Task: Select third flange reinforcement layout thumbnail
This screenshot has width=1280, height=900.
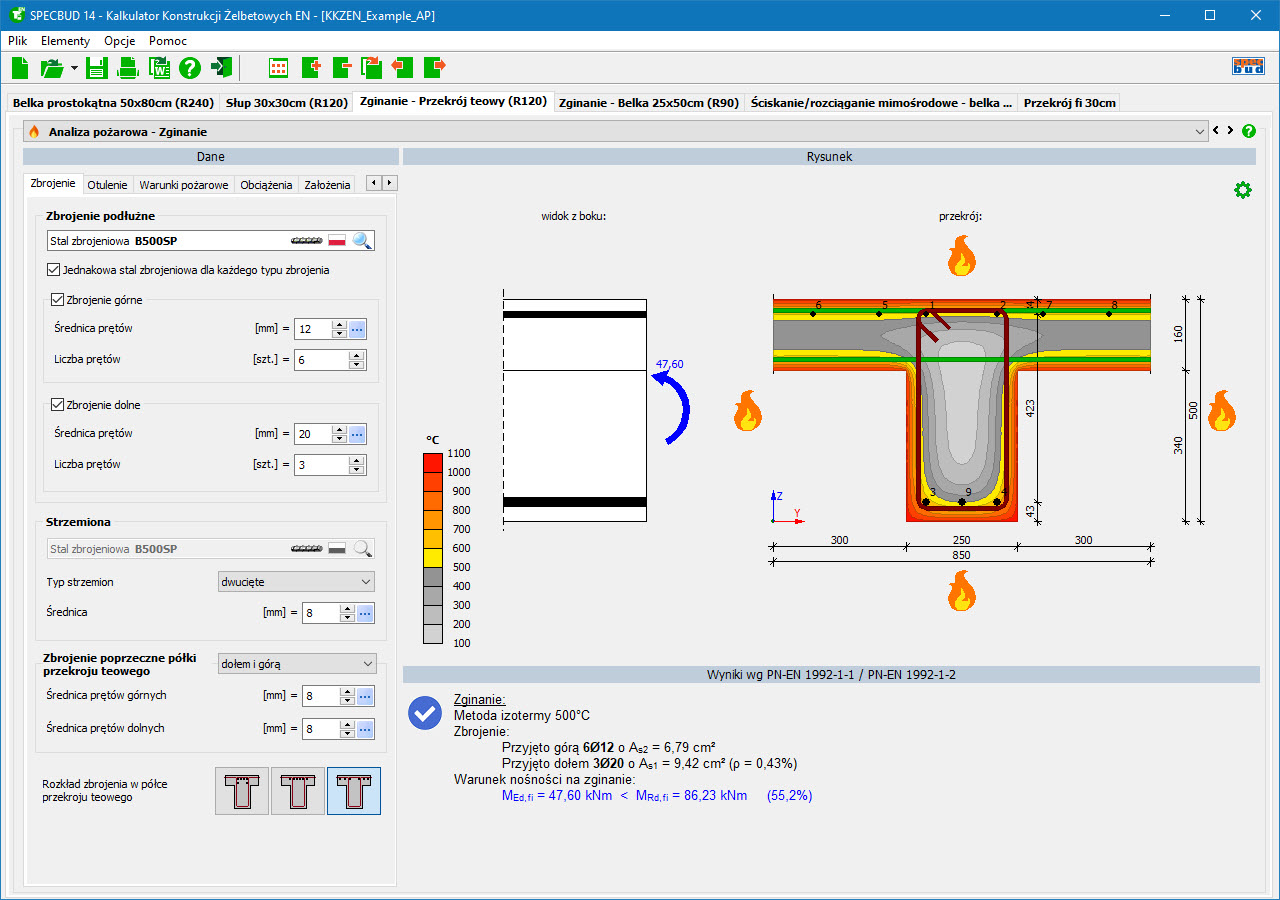Action: 353,791
